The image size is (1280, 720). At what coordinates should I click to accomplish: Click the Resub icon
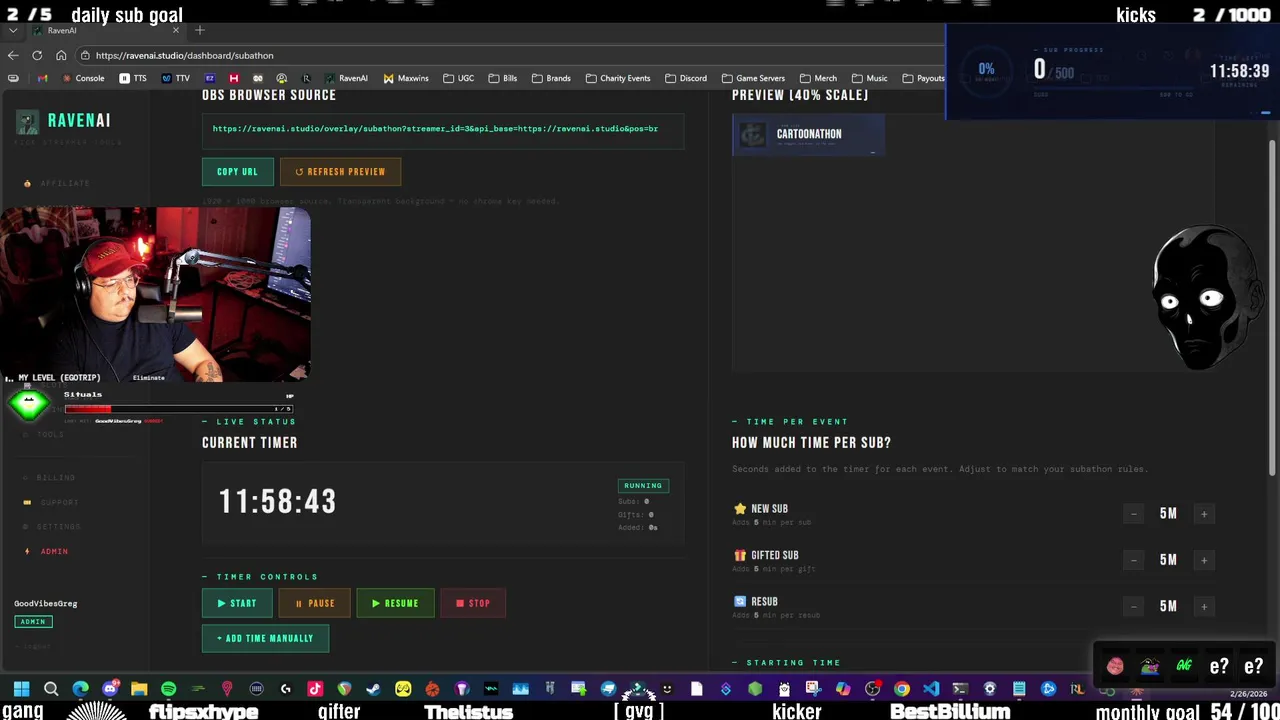pyautogui.click(x=740, y=601)
